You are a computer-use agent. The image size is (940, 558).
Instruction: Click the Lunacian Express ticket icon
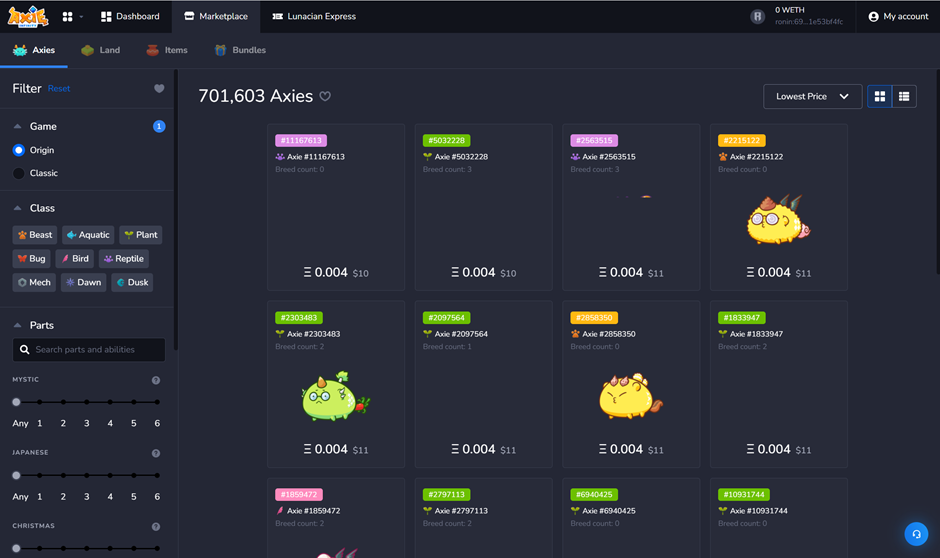pyautogui.click(x=278, y=16)
